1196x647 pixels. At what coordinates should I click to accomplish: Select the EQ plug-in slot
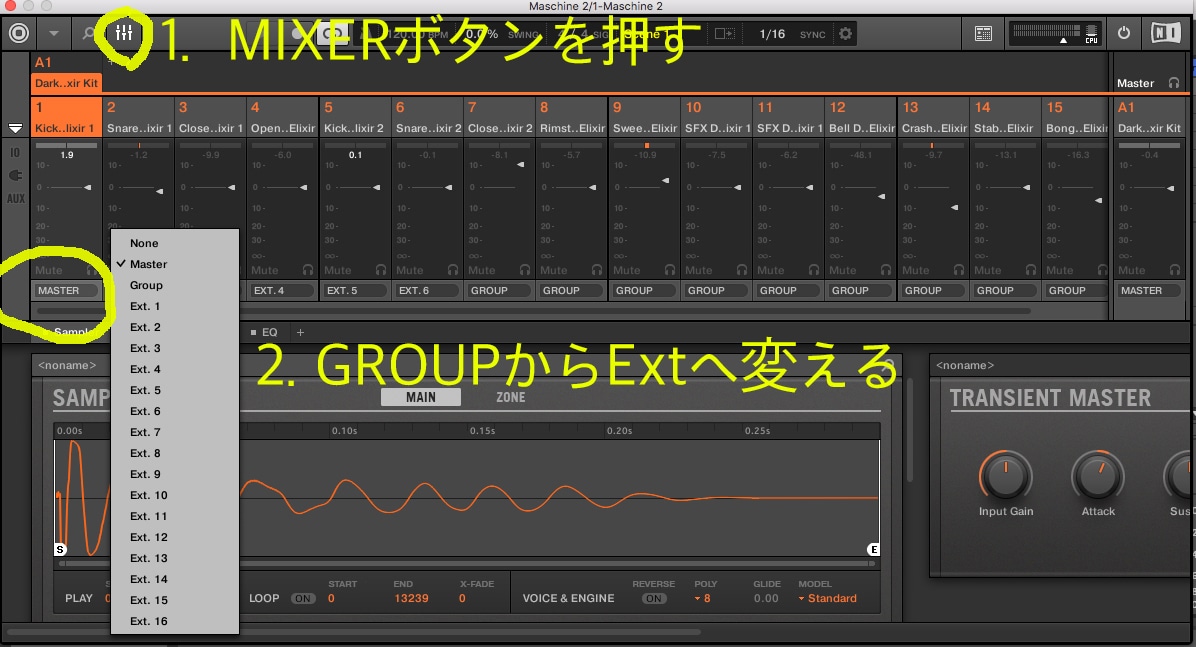coord(265,333)
